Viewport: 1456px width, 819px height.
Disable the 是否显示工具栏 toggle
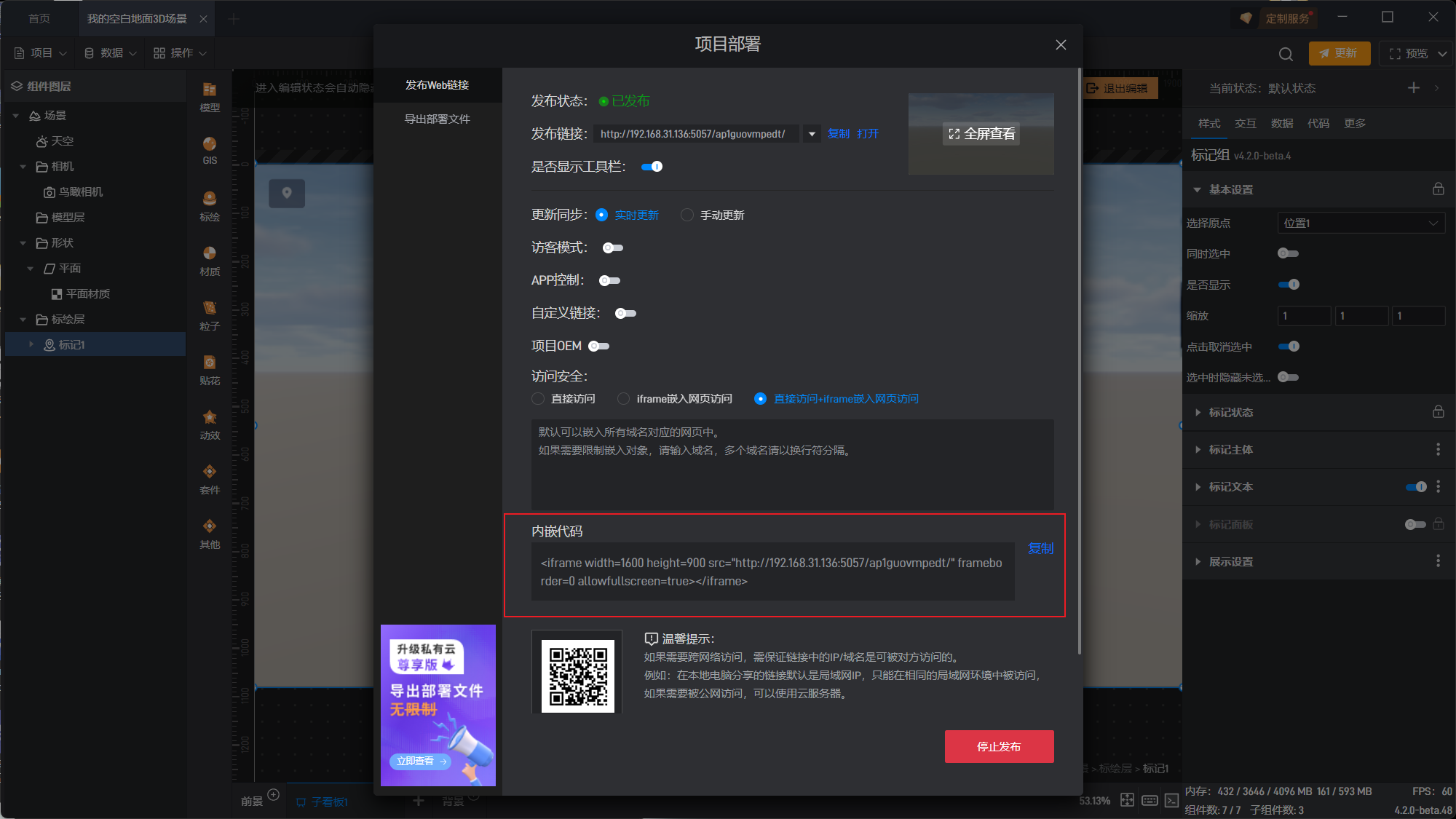(x=652, y=167)
